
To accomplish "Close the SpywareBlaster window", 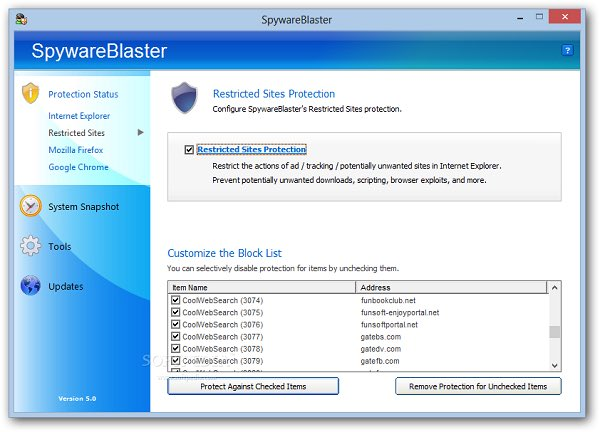I will [565, 17].
